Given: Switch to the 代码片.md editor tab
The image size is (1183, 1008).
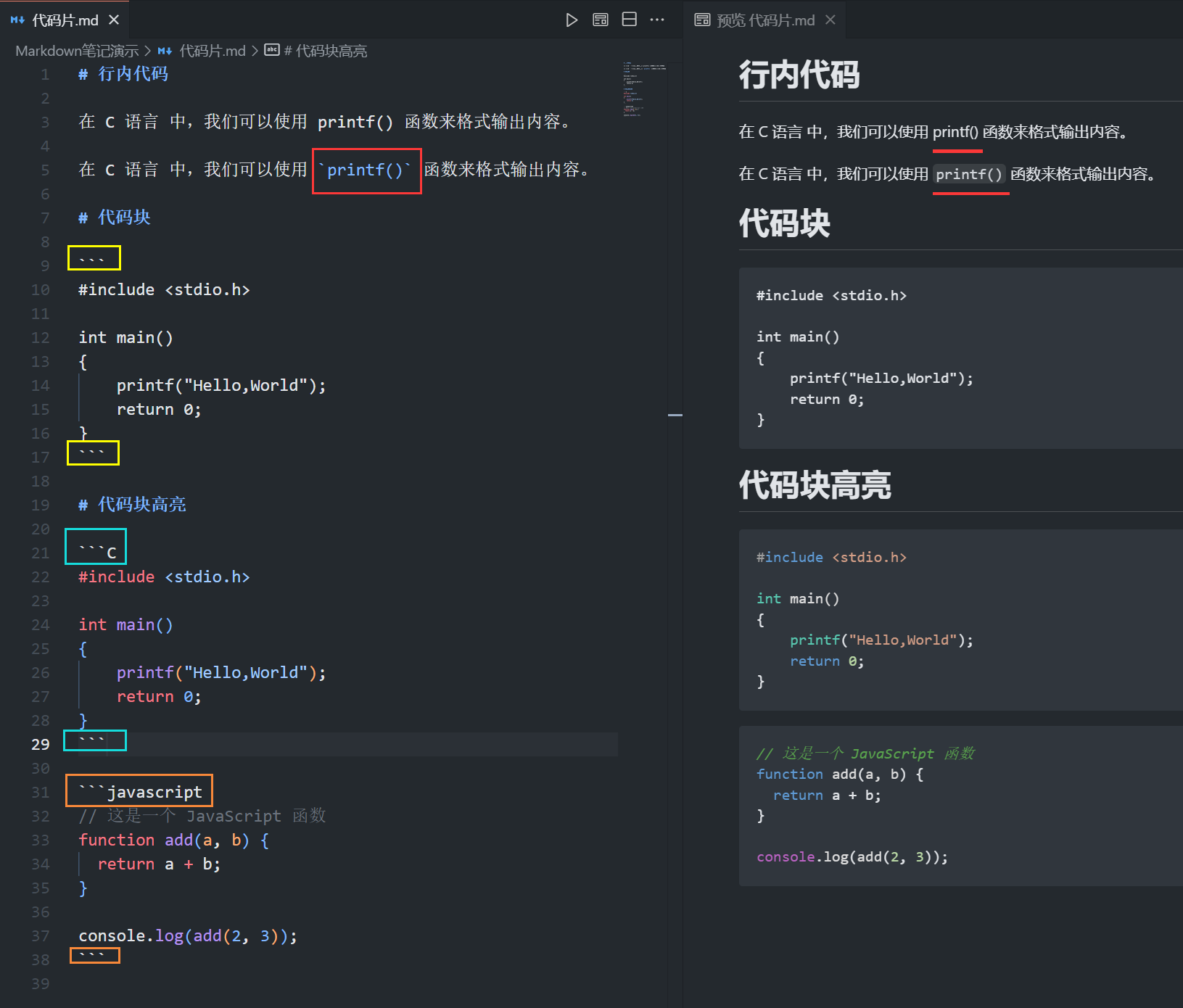Looking at the screenshot, I should (x=65, y=20).
